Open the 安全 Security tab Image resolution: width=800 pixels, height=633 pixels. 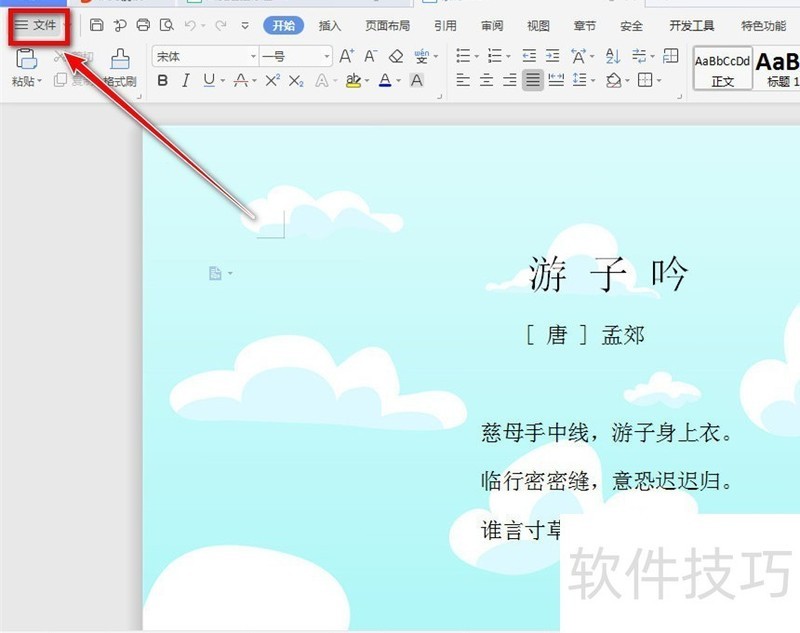click(631, 26)
